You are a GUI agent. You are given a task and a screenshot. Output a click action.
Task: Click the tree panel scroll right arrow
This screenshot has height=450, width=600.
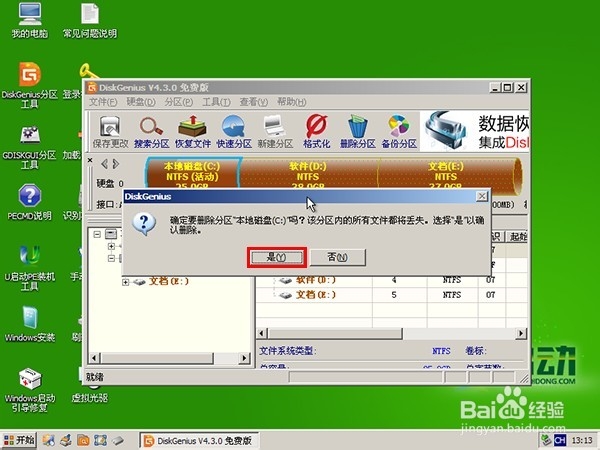point(244,358)
